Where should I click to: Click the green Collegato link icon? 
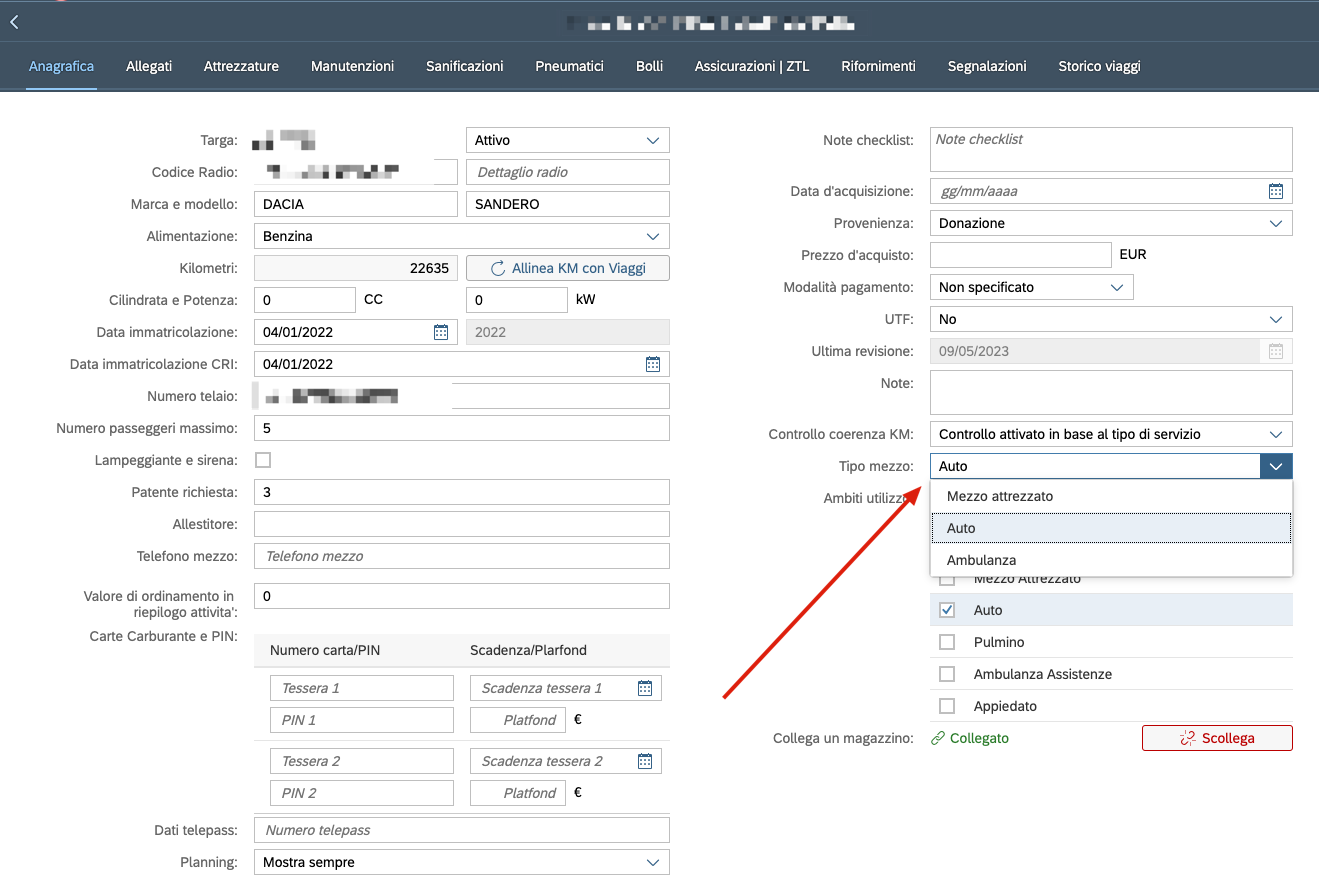click(x=938, y=738)
